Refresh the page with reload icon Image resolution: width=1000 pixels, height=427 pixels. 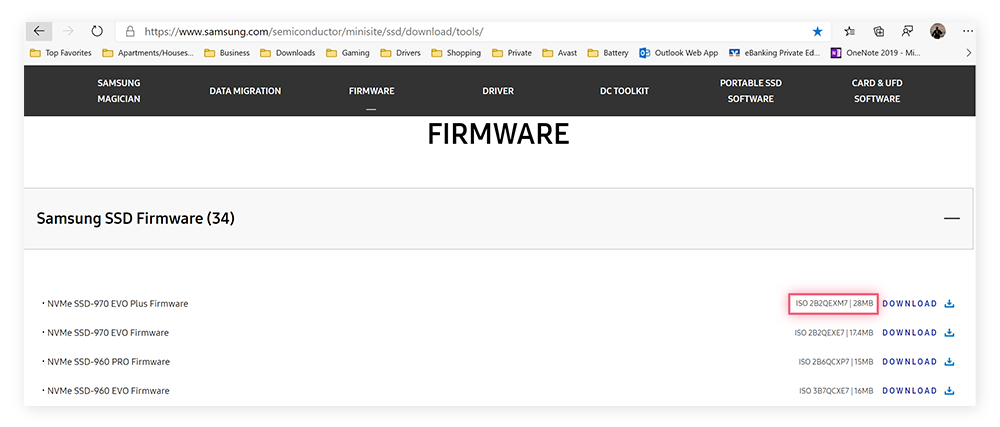(97, 31)
